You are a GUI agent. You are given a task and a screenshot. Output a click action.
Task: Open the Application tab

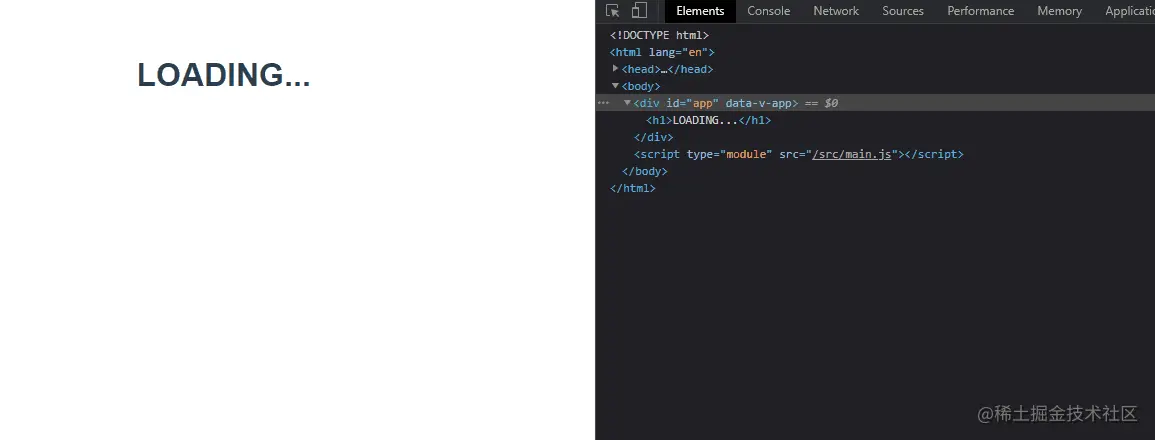(1129, 11)
